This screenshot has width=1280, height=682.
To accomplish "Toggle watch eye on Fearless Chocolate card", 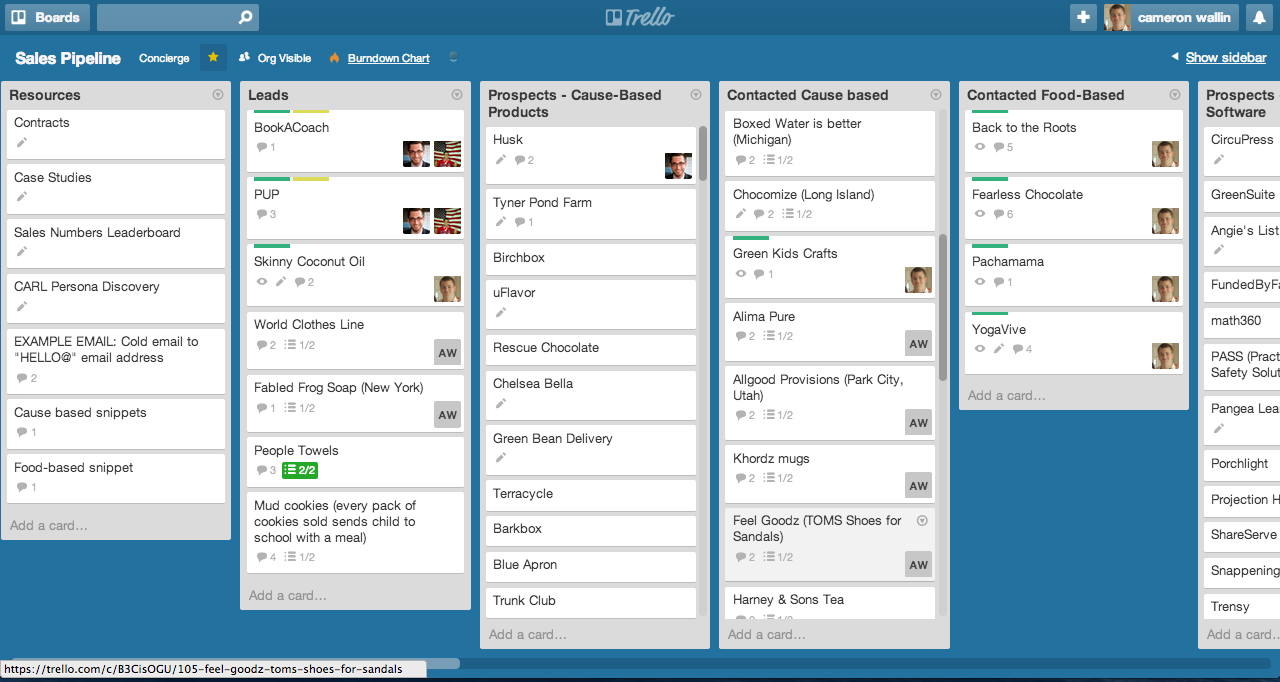I will click(x=980, y=214).
